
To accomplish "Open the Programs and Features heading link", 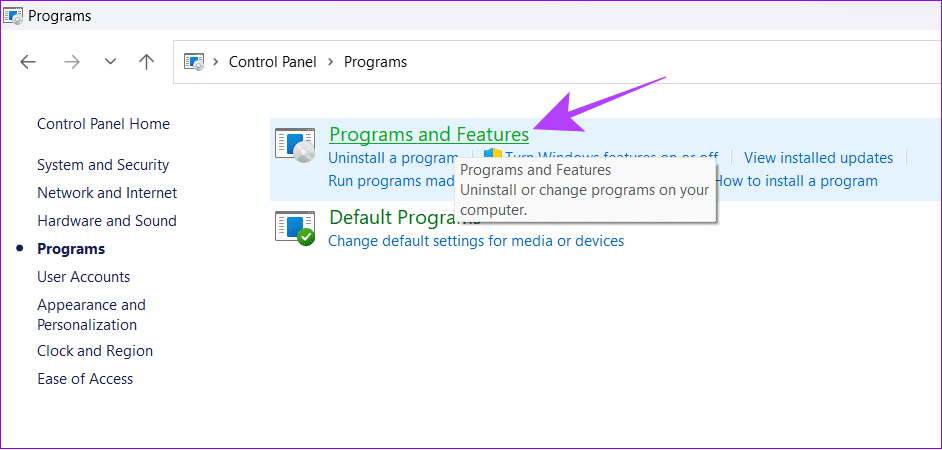I will (x=429, y=135).
